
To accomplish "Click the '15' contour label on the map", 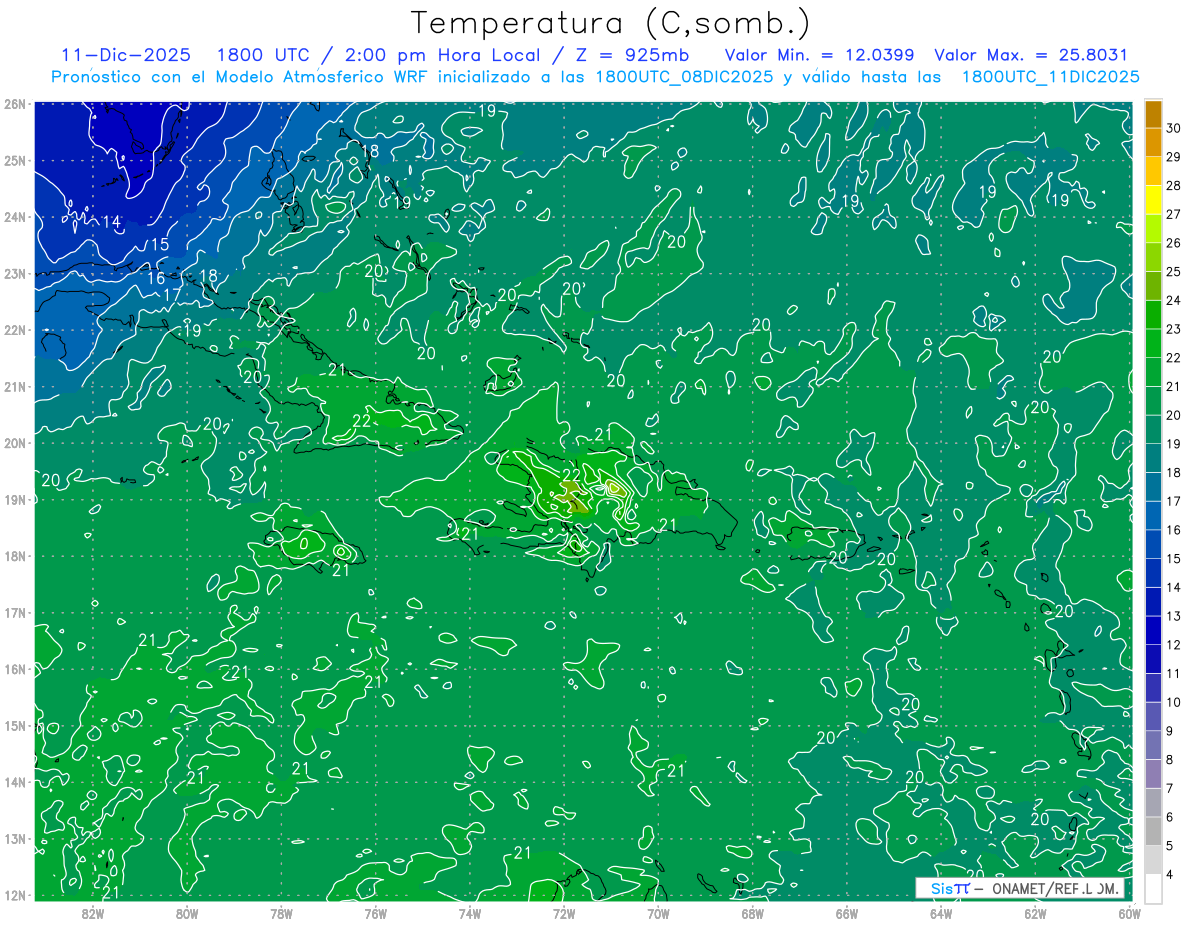I will [x=159, y=245].
